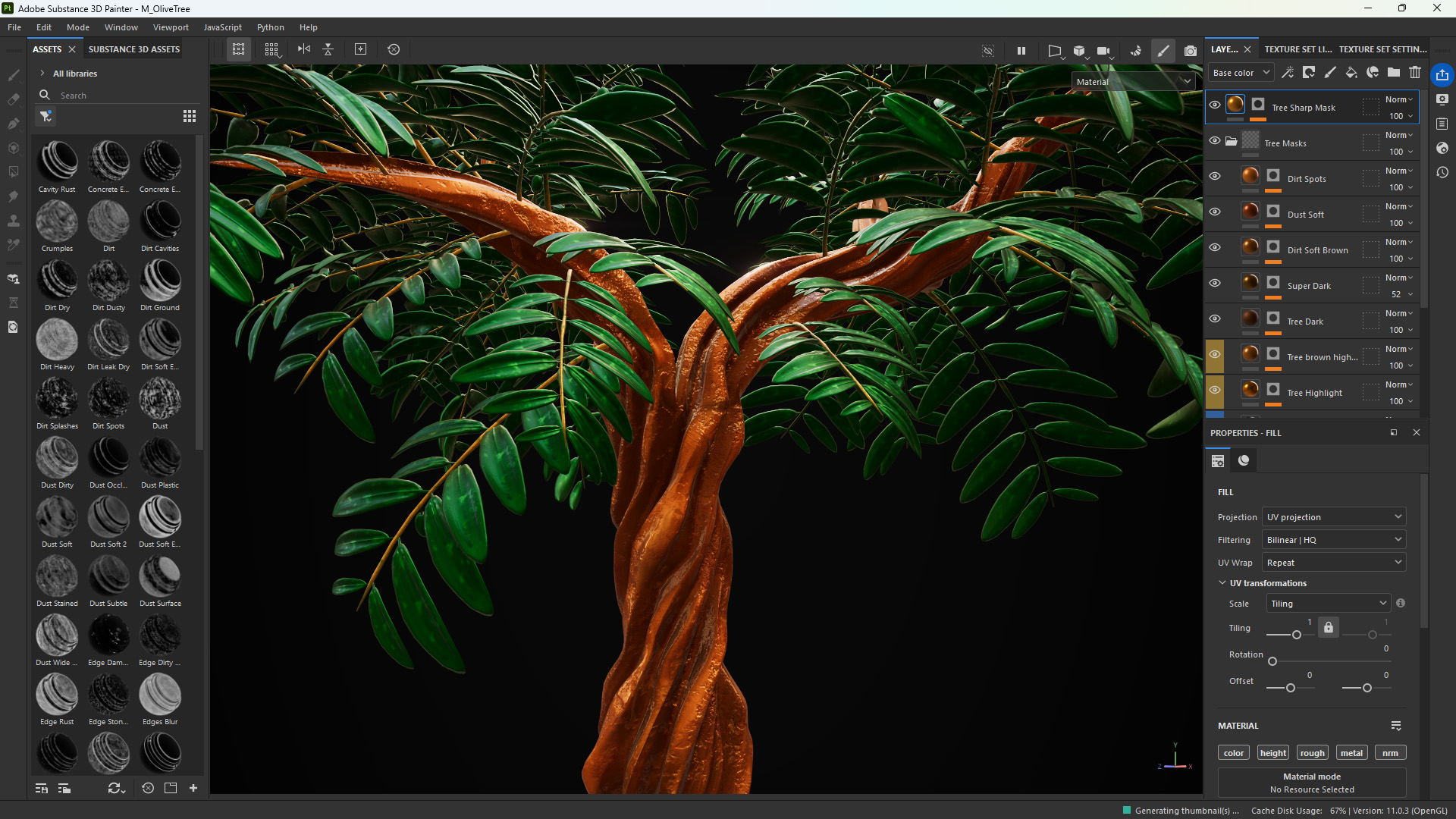
Task: Click the symmetry mirror icon in the top toolbar
Action: (x=303, y=49)
